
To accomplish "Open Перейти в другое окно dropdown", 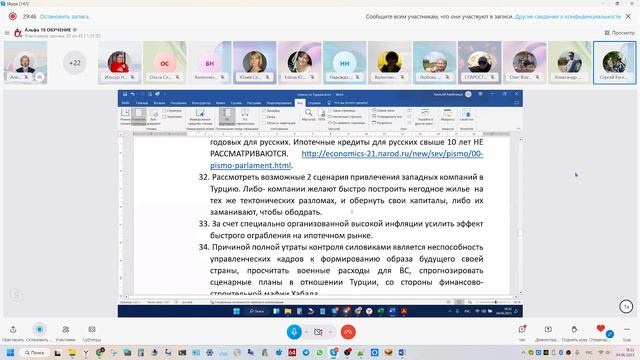I will point(424,117).
